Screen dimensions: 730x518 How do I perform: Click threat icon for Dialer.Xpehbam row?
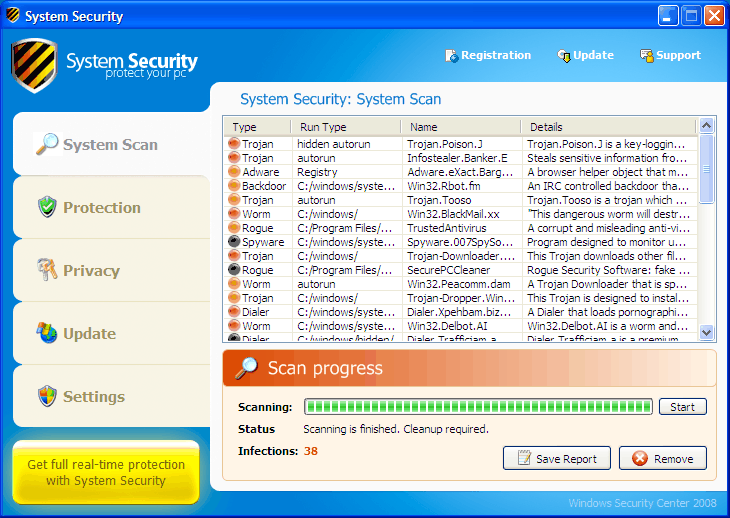point(234,311)
